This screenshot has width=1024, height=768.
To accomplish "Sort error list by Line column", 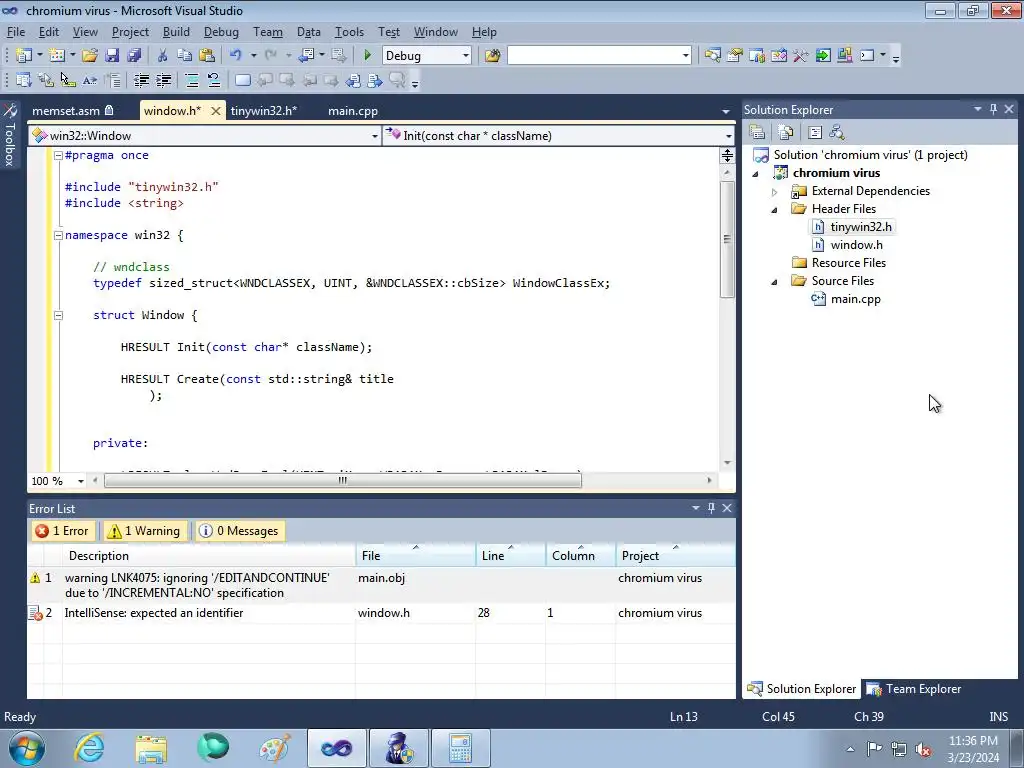I will click(x=511, y=556).
